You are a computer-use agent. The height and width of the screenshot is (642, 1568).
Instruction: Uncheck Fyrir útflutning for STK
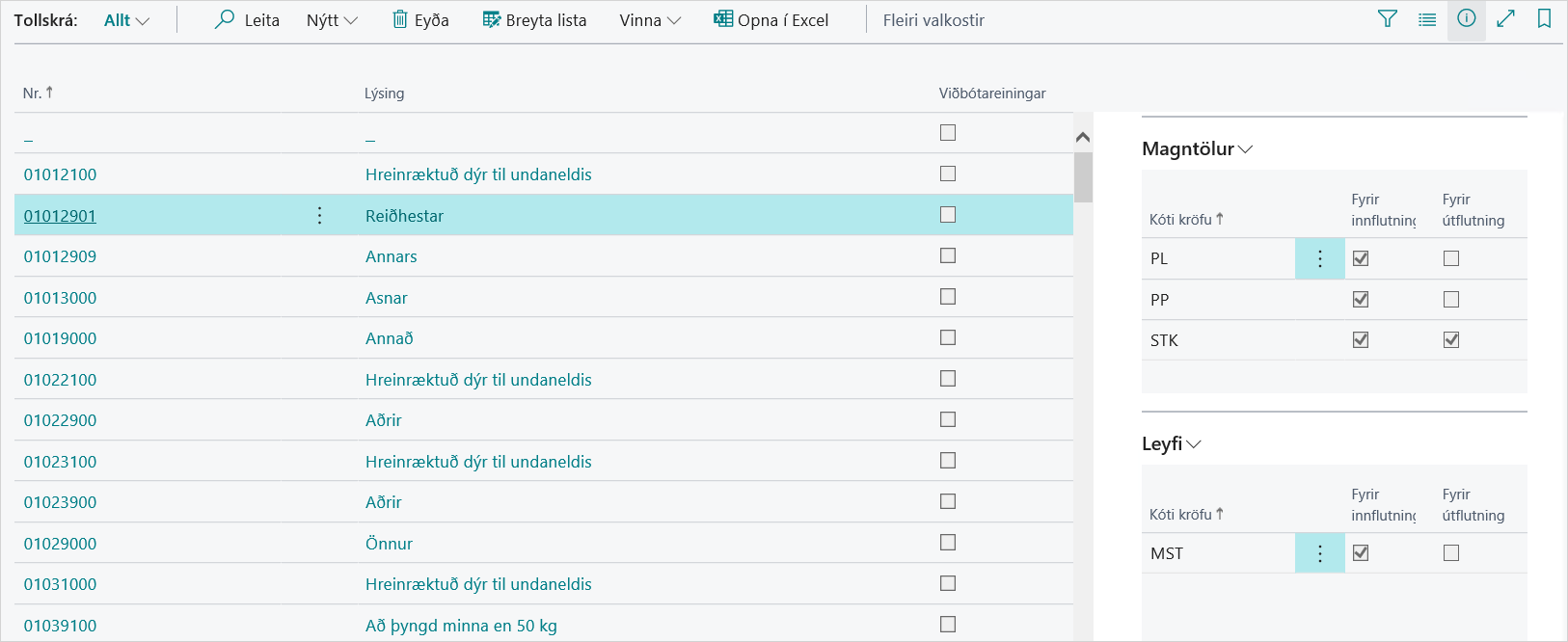coord(1451,340)
